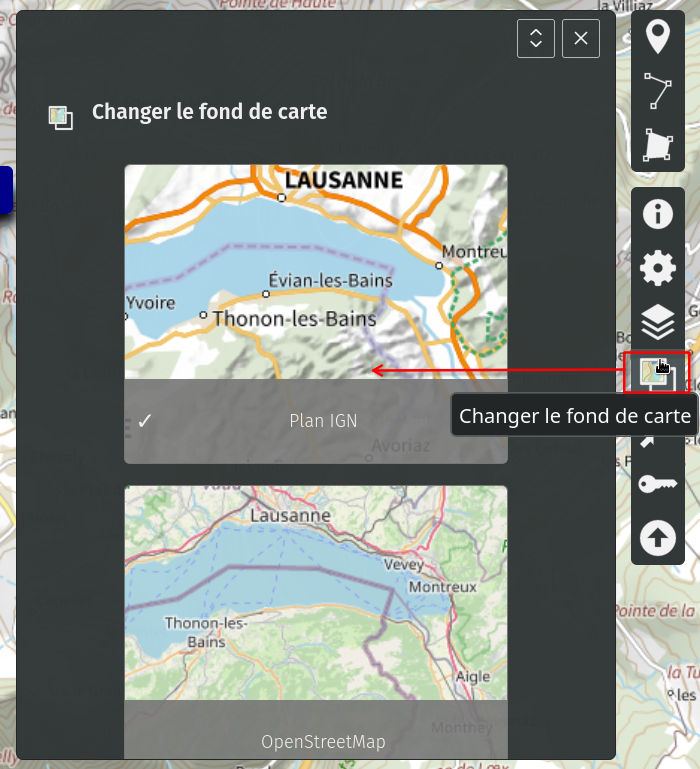Open the map info (i) icon
Screen dimensions: 700x769
(x=657, y=214)
